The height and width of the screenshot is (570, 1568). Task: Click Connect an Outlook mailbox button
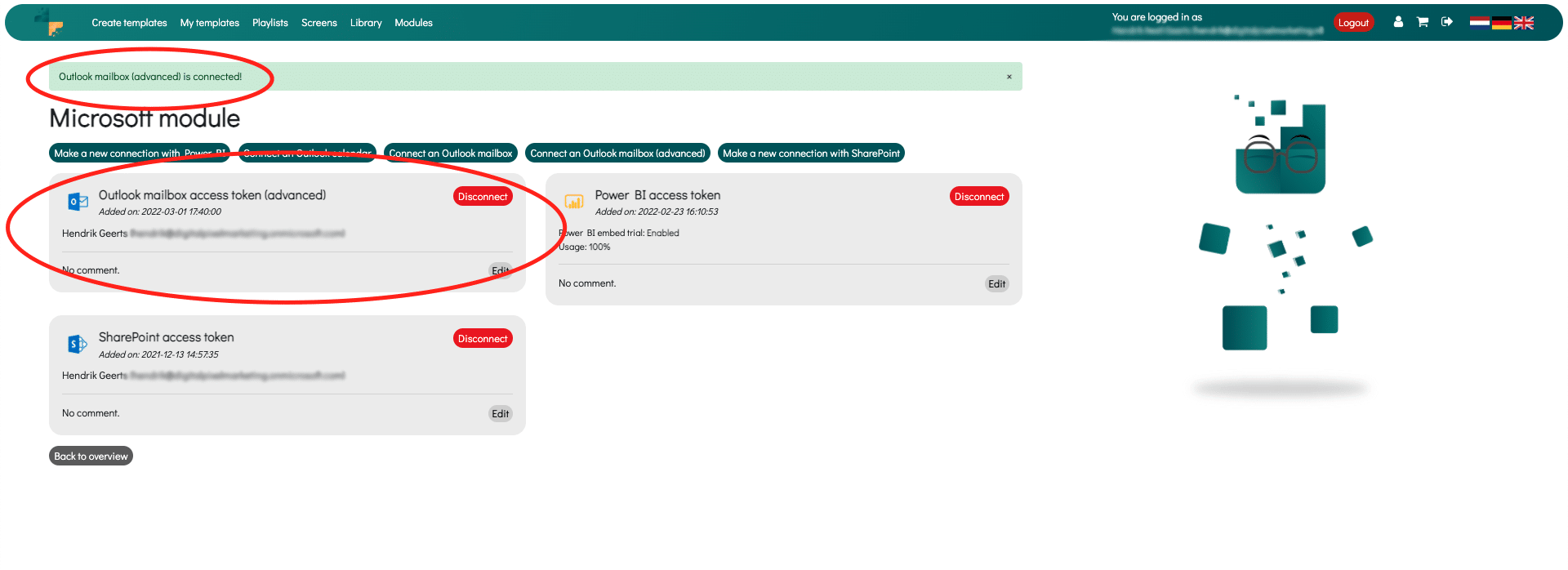pyautogui.click(x=451, y=154)
